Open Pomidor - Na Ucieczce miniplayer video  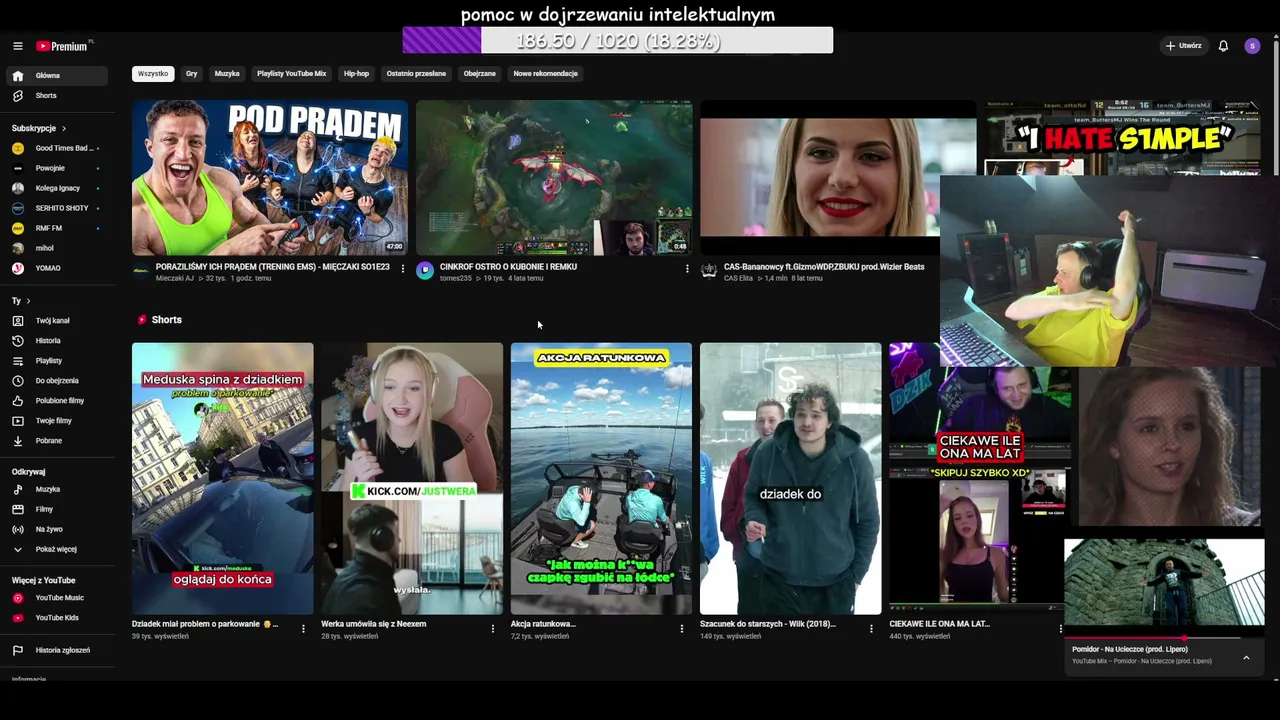coord(1164,583)
